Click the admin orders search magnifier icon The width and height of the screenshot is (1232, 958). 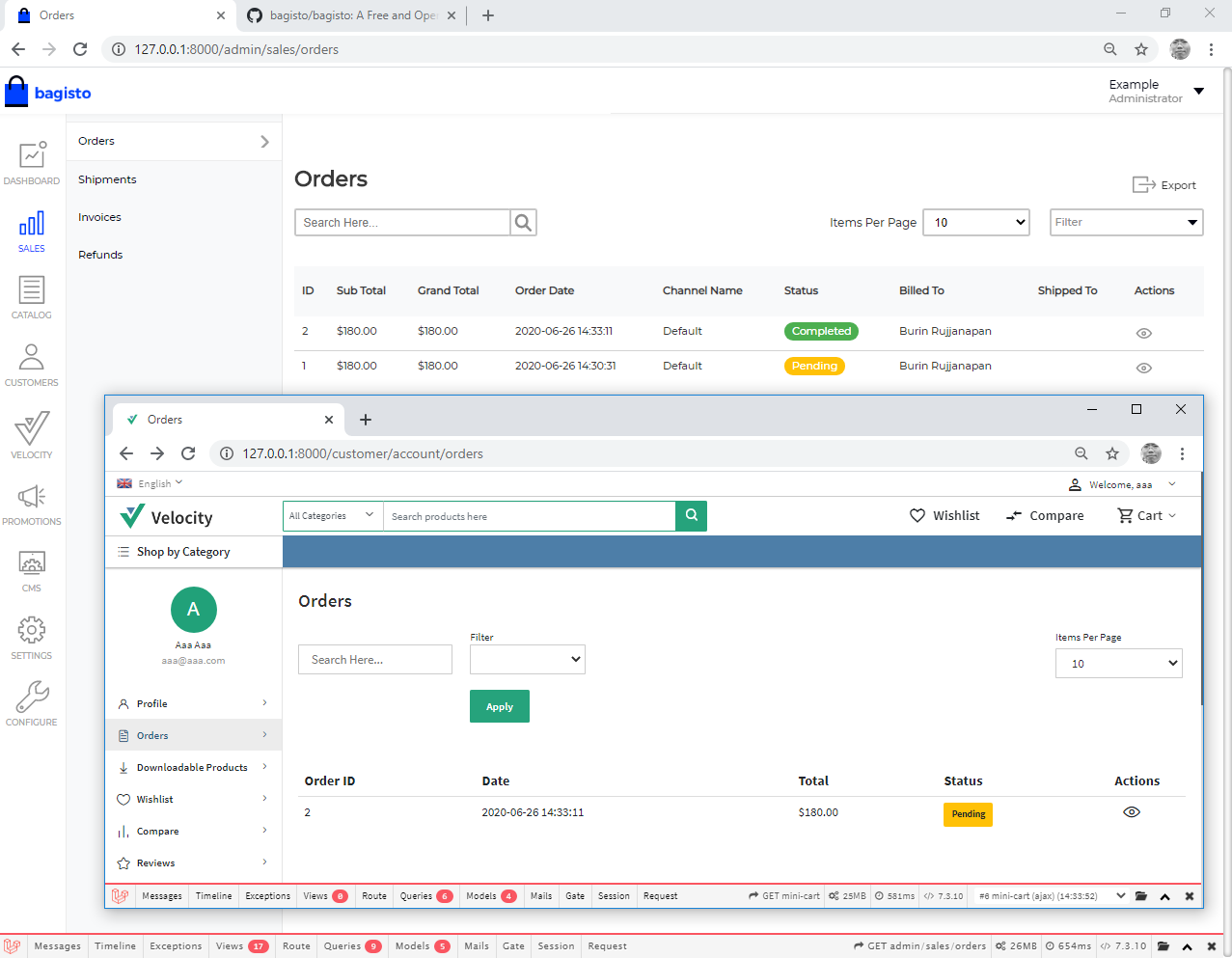523,223
